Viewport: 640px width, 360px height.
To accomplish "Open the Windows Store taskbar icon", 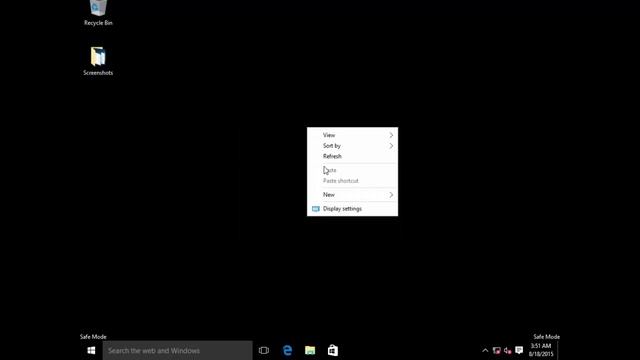I will click(x=333, y=350).
